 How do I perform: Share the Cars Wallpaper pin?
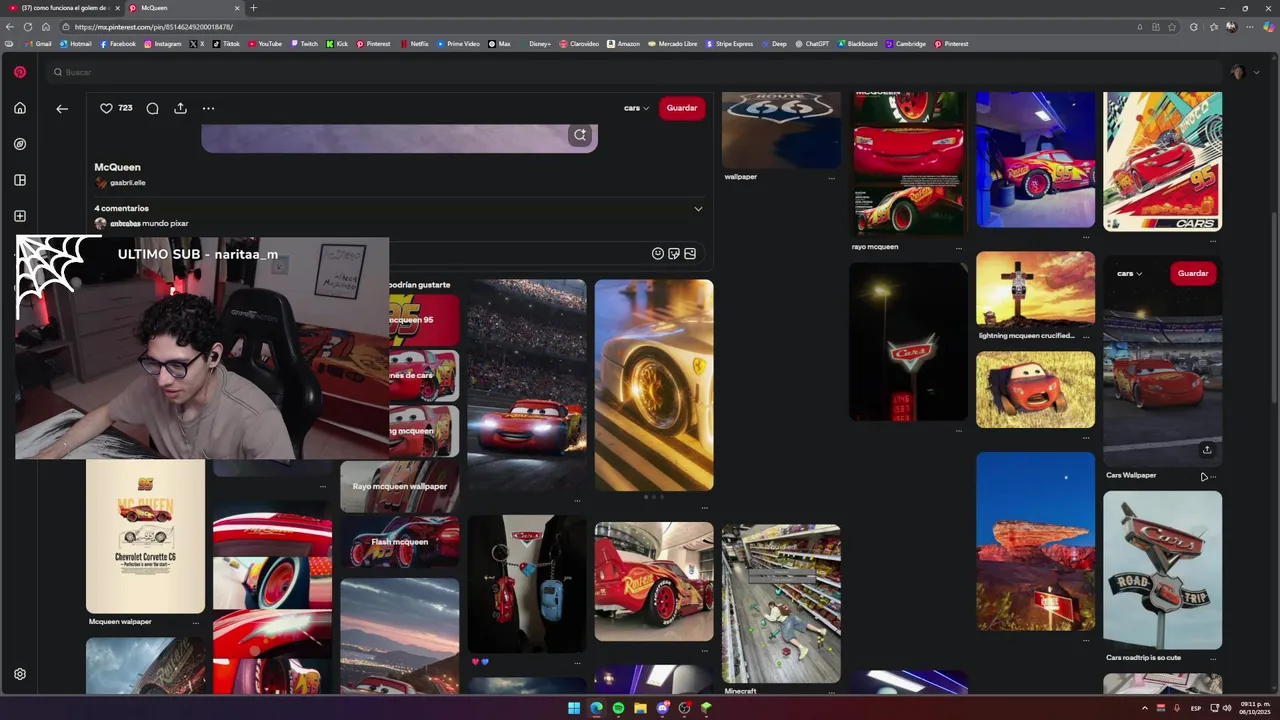coord(1207,450)
